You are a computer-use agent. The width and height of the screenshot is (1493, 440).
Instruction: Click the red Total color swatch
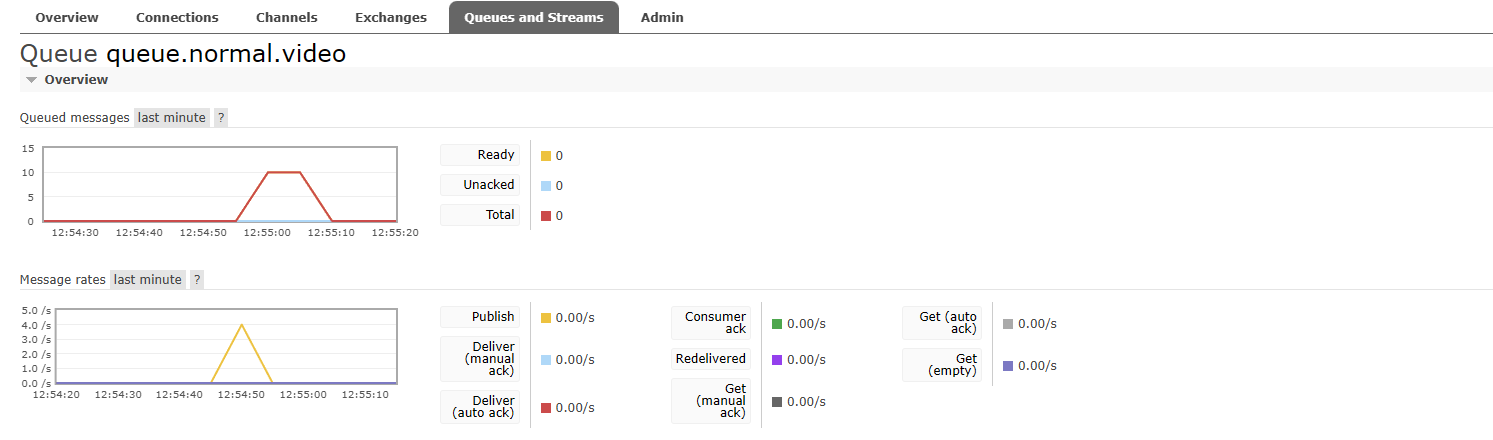point(546,216)
